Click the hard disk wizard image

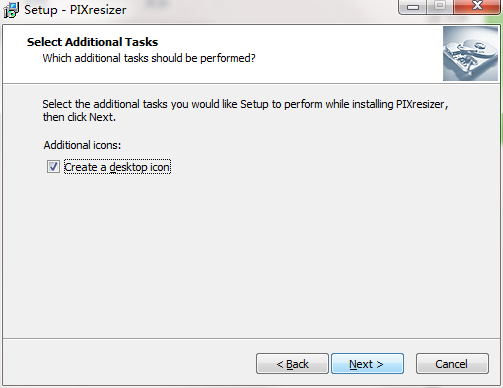470,54
